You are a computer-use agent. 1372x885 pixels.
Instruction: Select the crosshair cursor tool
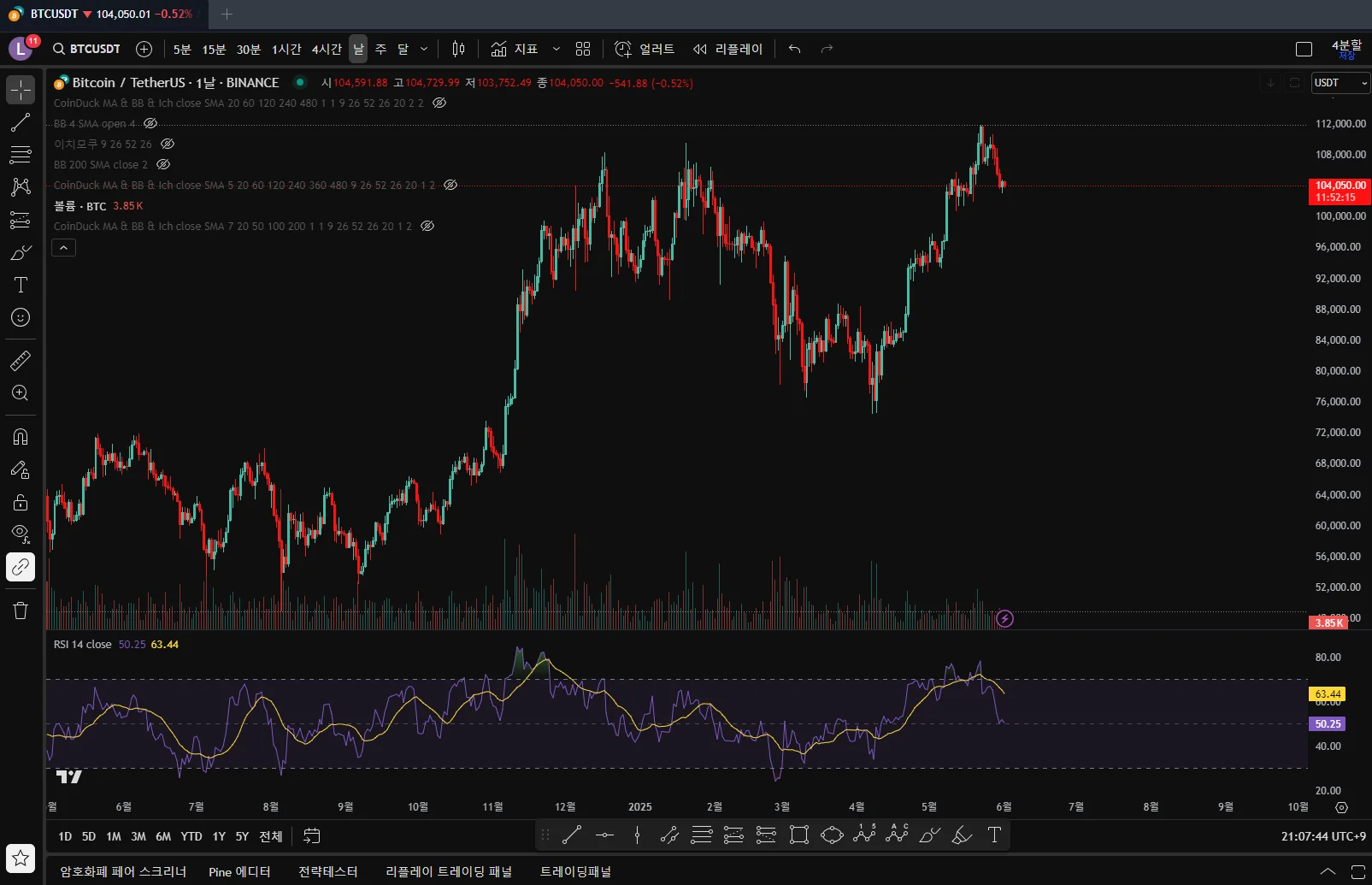click(x=21, y=90)
